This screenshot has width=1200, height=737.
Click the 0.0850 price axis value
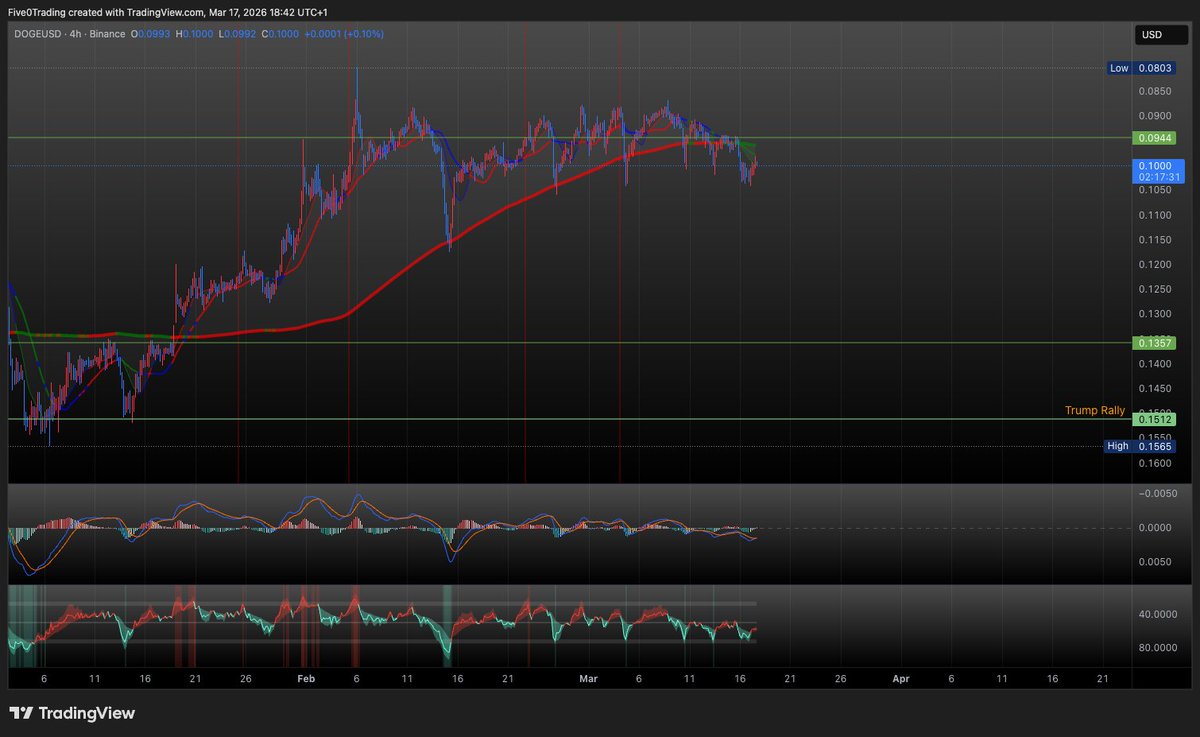coord(1155,91)
